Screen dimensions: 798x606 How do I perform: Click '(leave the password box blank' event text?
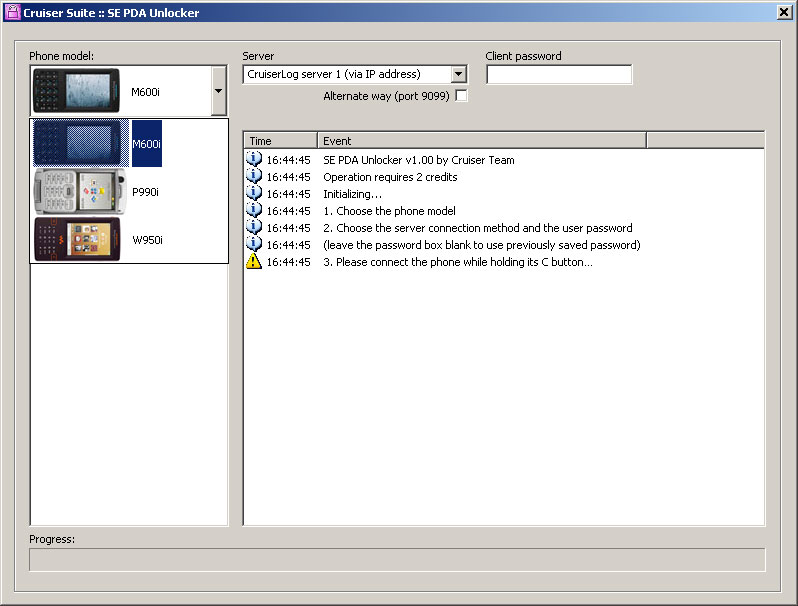coord(482,245)
